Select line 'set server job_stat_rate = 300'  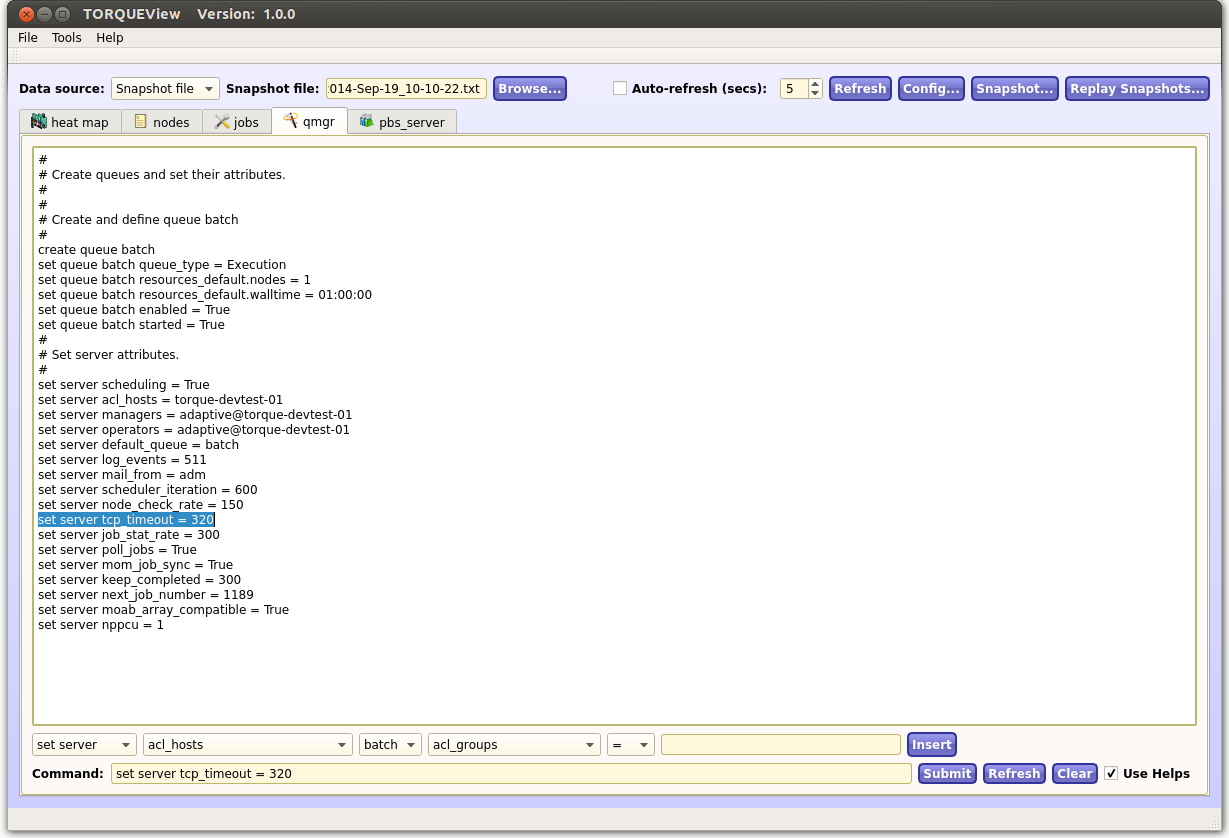click(129, 535)
